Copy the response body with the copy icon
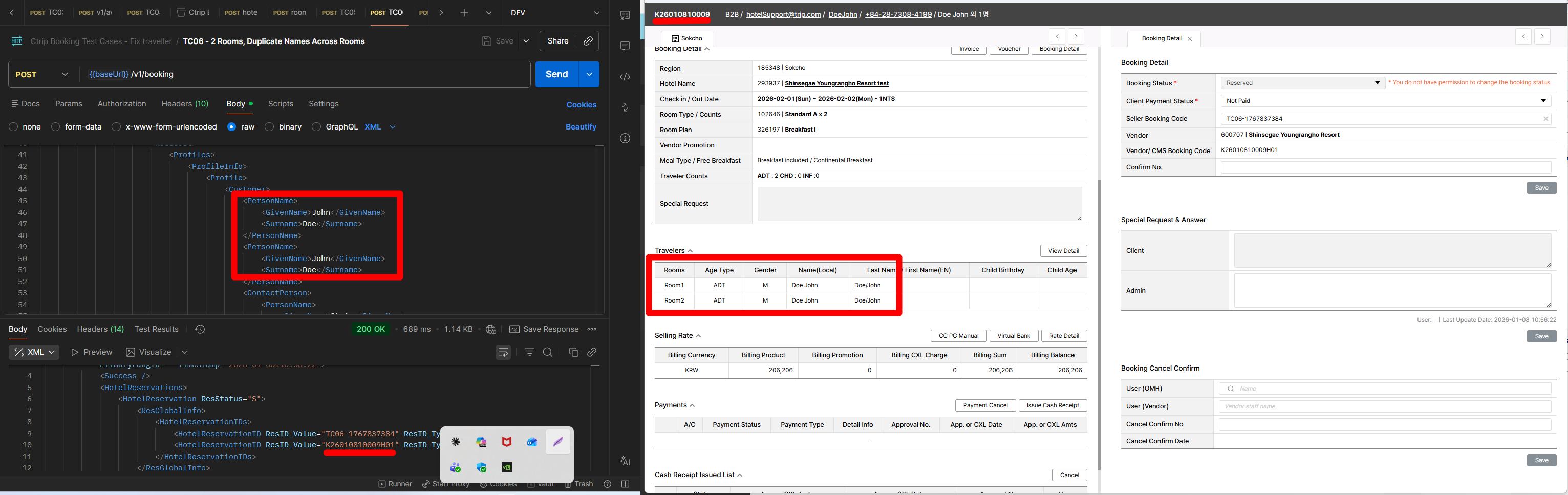The height and width of the screenshot is (495, 1568). (573, 352)
